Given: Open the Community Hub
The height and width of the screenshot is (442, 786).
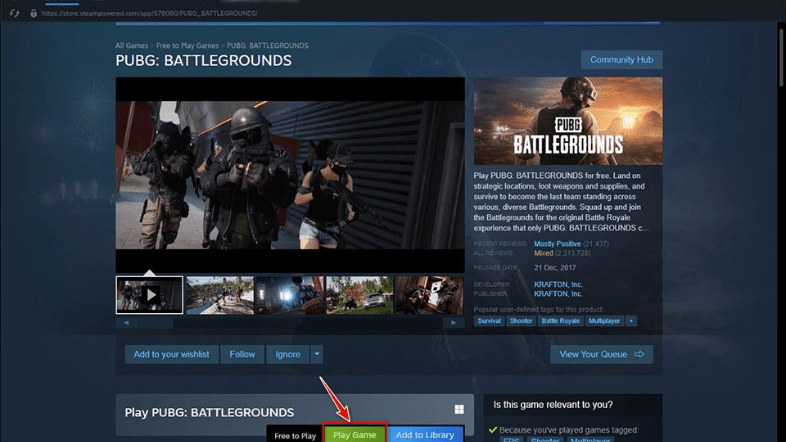Looking at the screenshot, I should [621, 60].
